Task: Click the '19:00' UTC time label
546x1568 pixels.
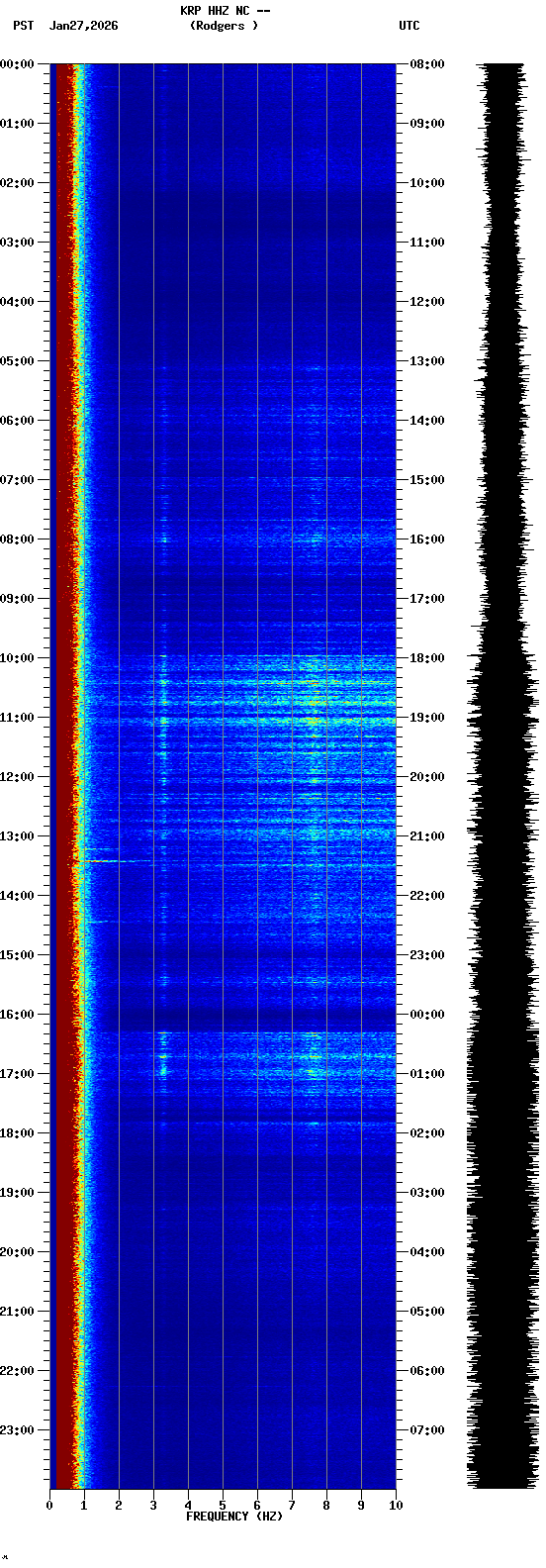Action: click(x=427, y=718)
